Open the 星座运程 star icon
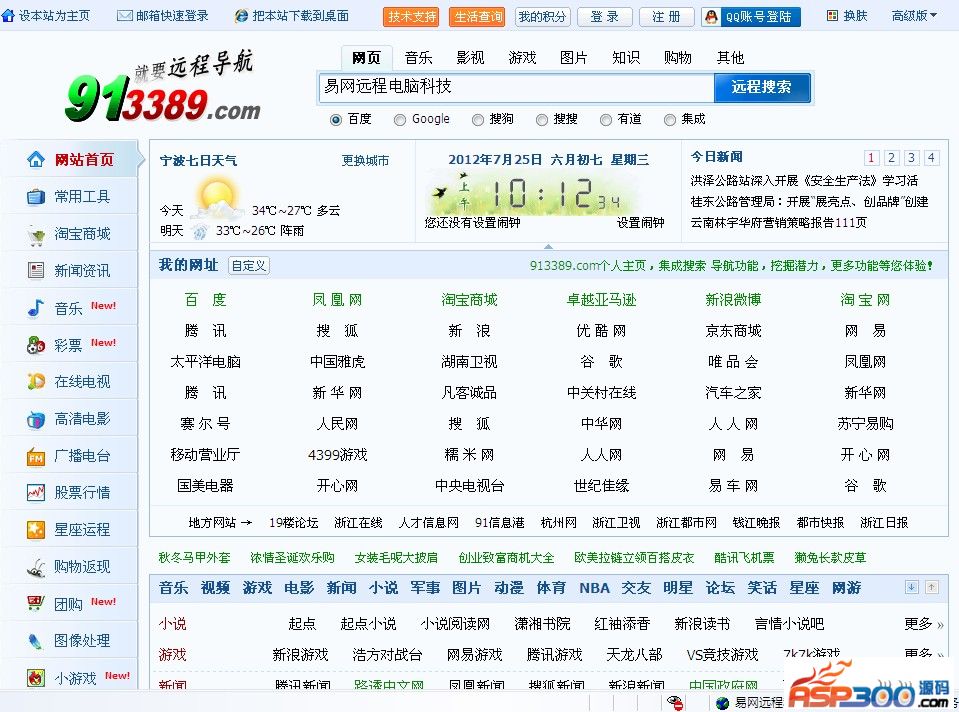This screenshot has width=959, height=712. point(35,530)
